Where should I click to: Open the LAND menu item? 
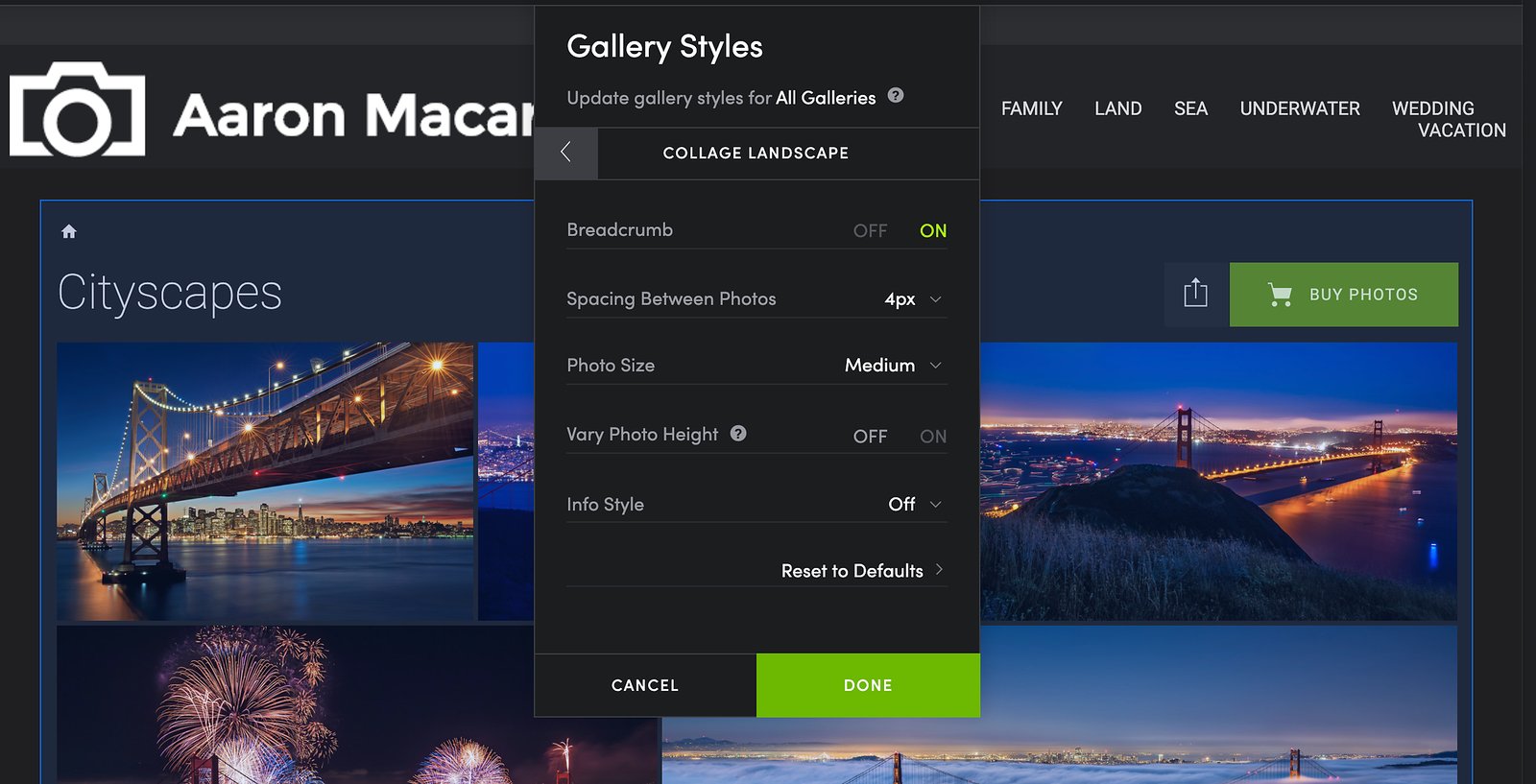tap(1117, 108)
